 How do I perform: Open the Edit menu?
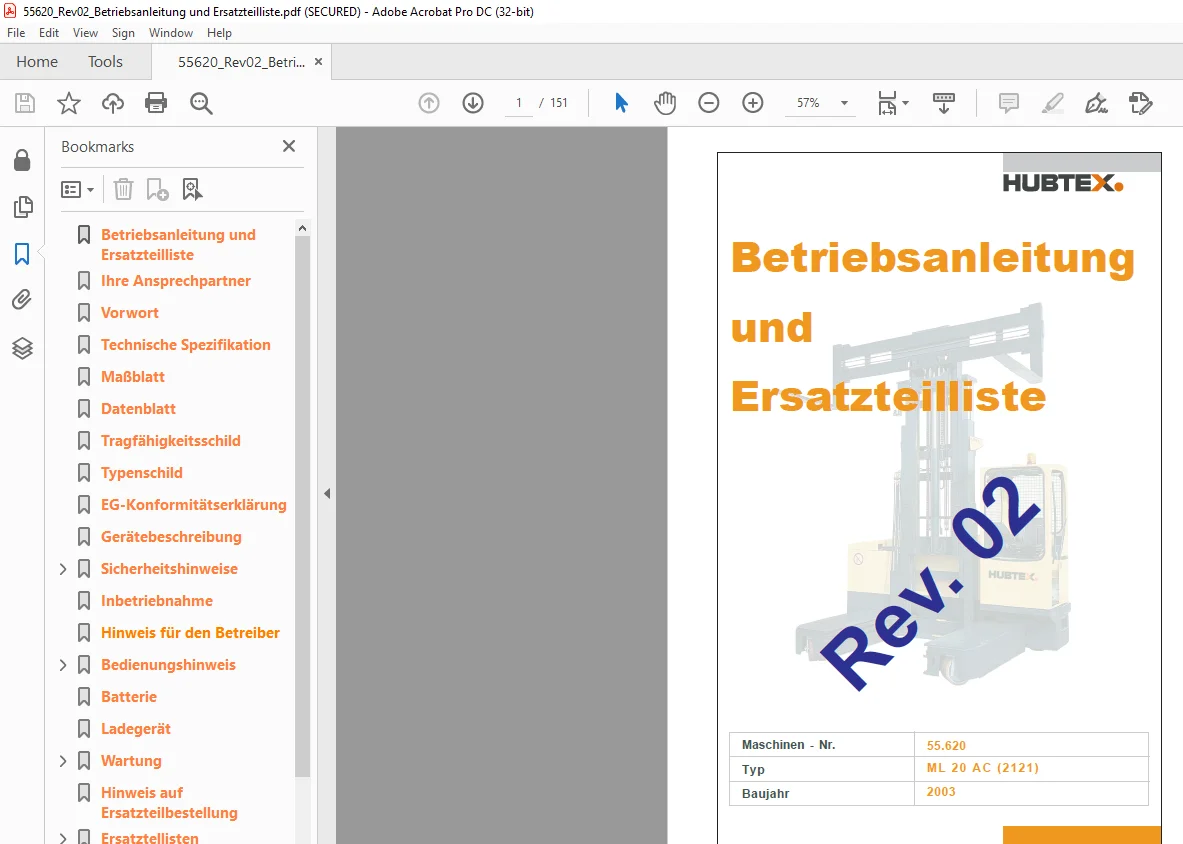pos(49,32)
